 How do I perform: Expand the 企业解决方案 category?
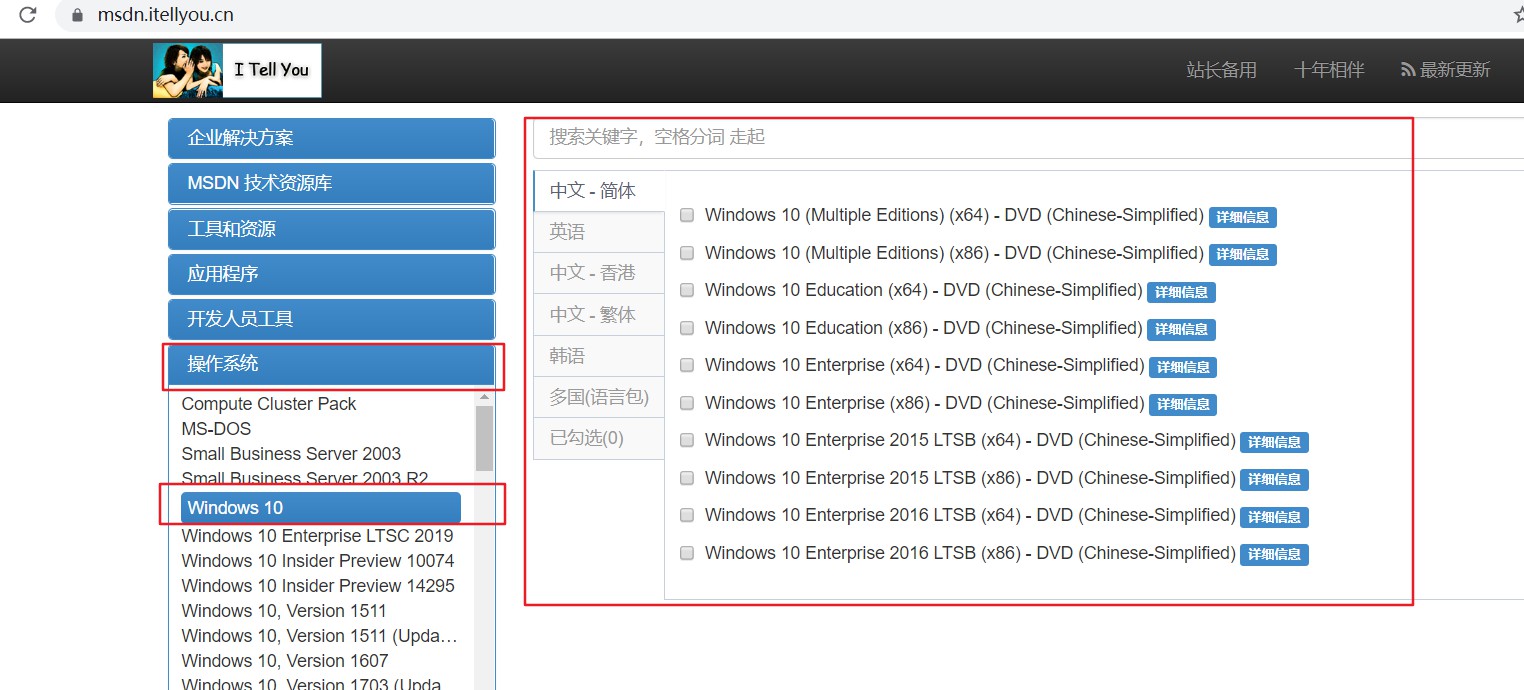[331, 138]
